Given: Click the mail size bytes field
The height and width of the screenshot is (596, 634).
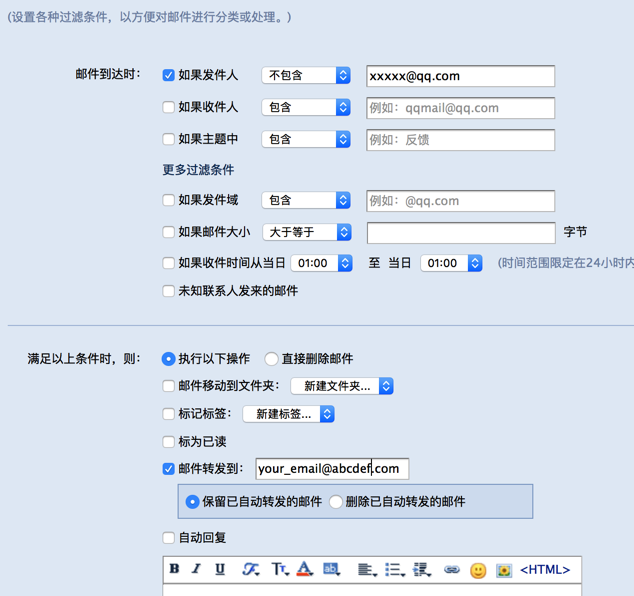Looking at the screenshot, I should pos(461,233).
